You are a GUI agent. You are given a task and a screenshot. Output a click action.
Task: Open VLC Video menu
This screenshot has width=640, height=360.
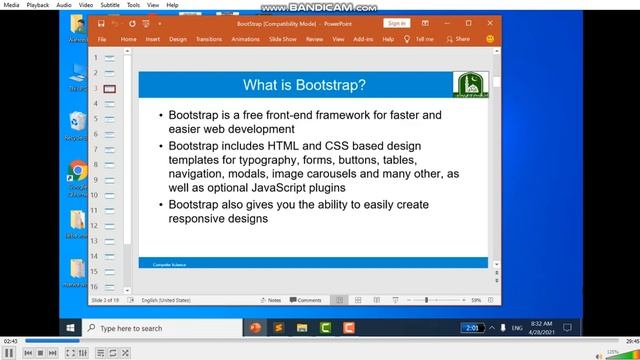click(86, 5)
